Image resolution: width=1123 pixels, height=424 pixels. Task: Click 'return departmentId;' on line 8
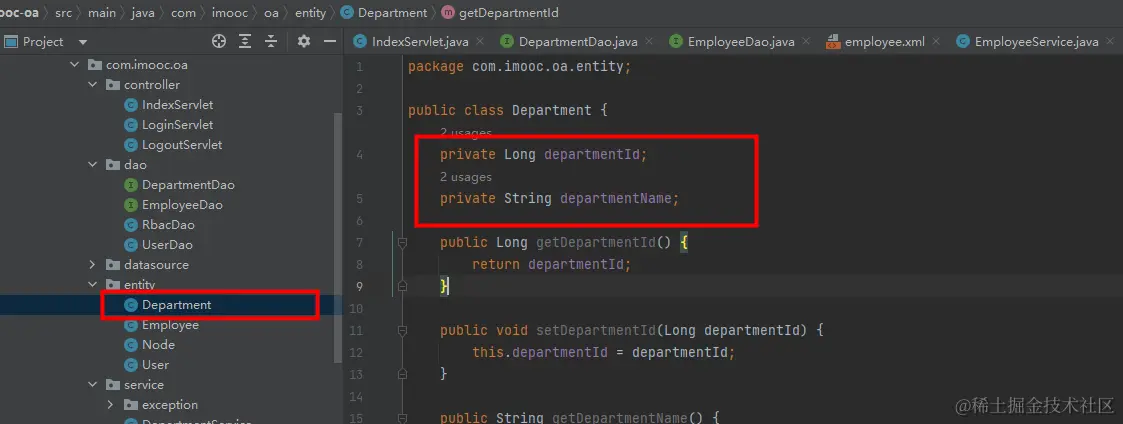(x=551, y=265)
